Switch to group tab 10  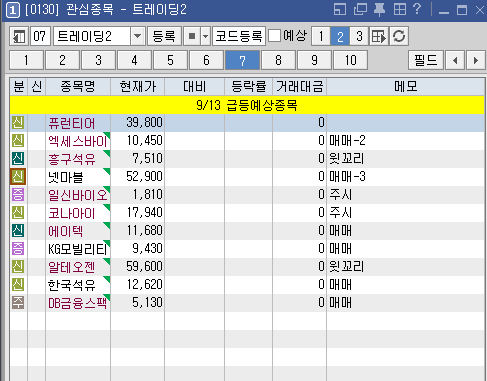click(x=350, y=60)
